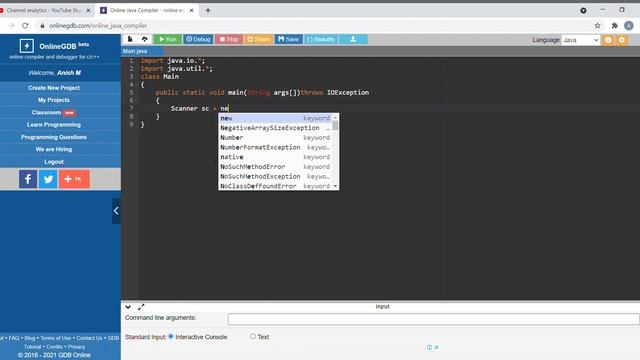Open Programming Questions
Viewport: 640px width, 360px height.
tap(54, 137)
